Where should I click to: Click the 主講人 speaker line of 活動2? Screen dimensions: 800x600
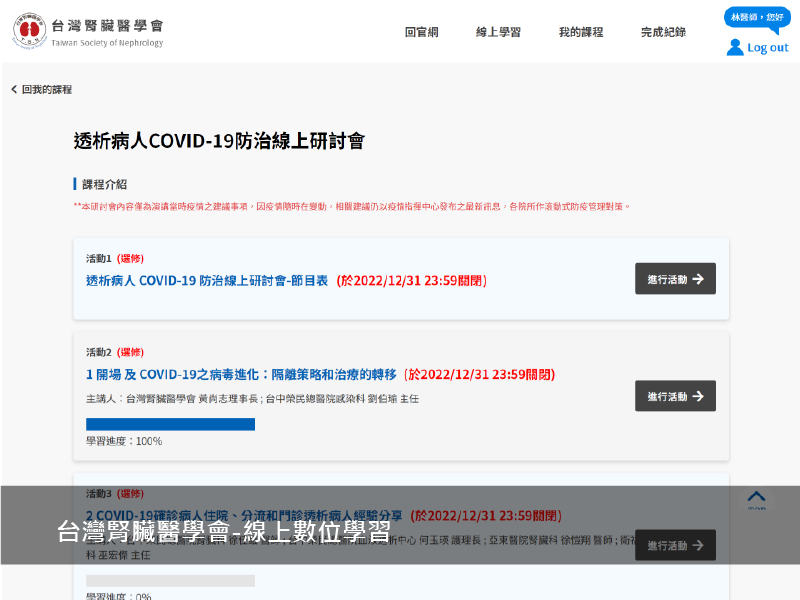click(x=252, y=399)
